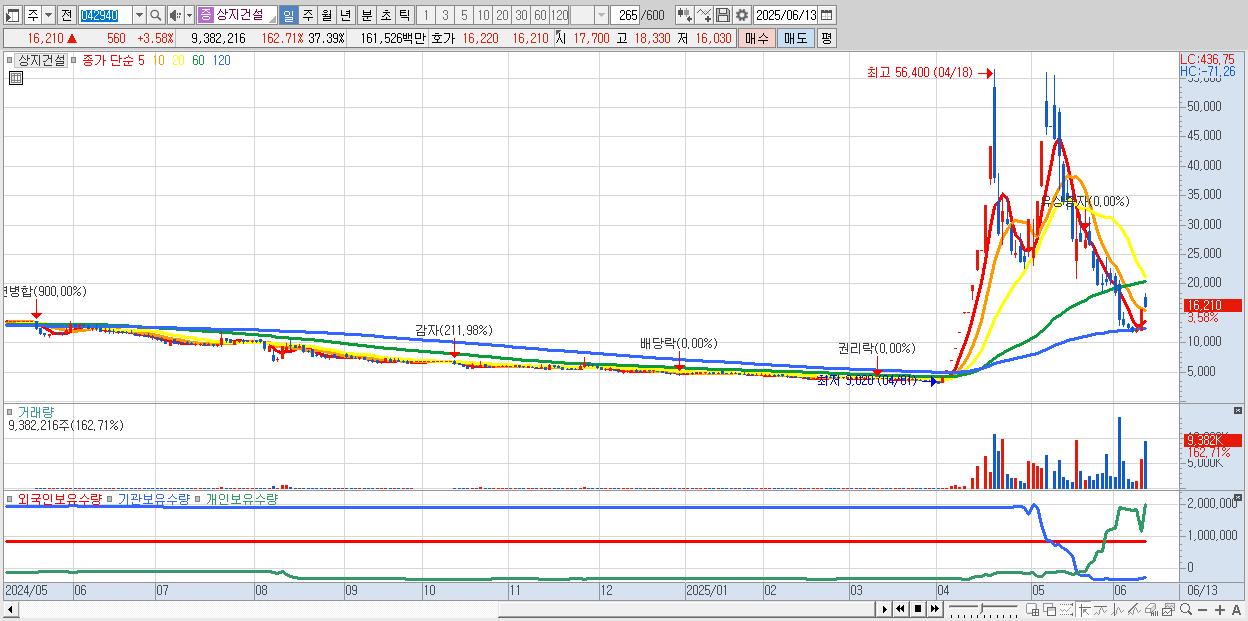1248x621 pixels.
Task: Click the chart zoom slider handle
Action: (x=981, y=608)
